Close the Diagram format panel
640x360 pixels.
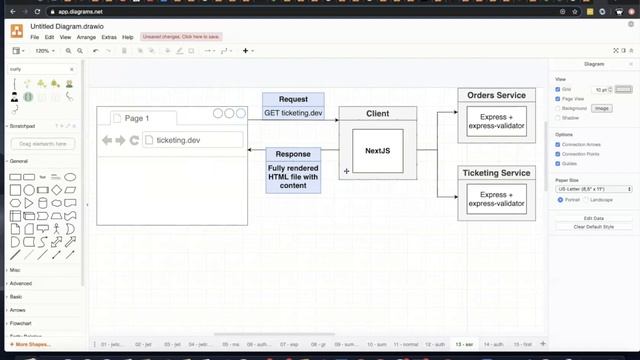(631, 64)
